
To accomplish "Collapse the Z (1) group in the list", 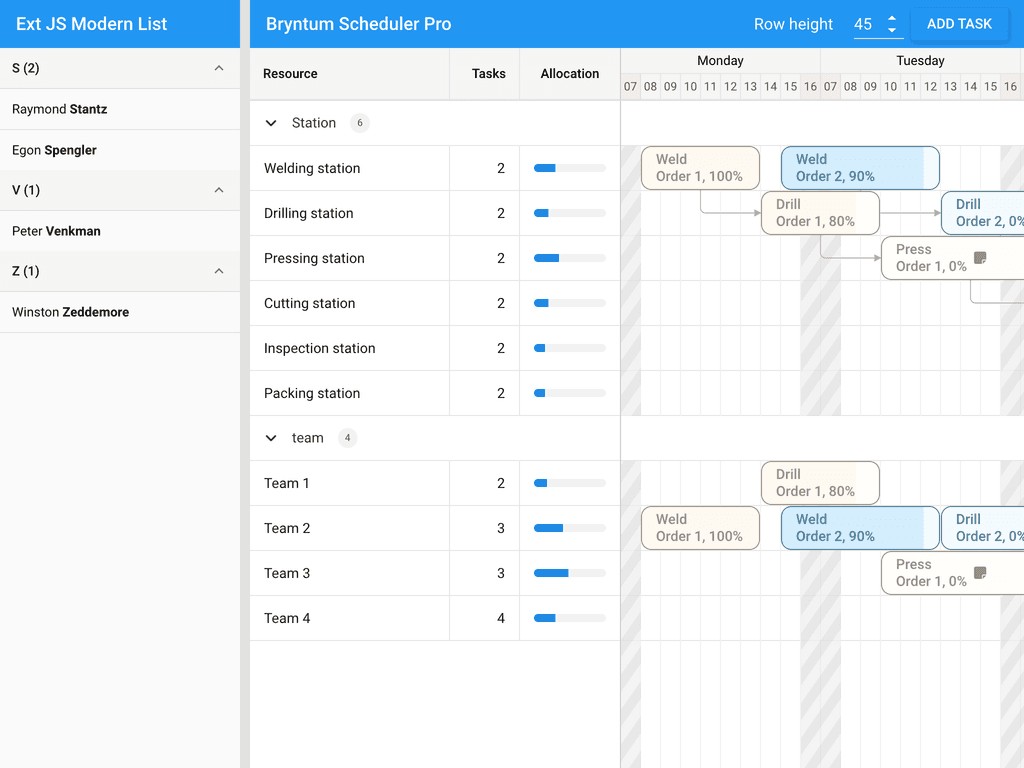I will click(x=219, y=271).
